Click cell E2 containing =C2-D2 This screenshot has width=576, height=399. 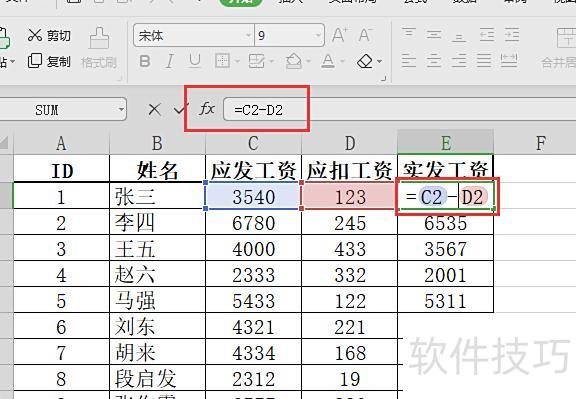[x=446, y=197]
